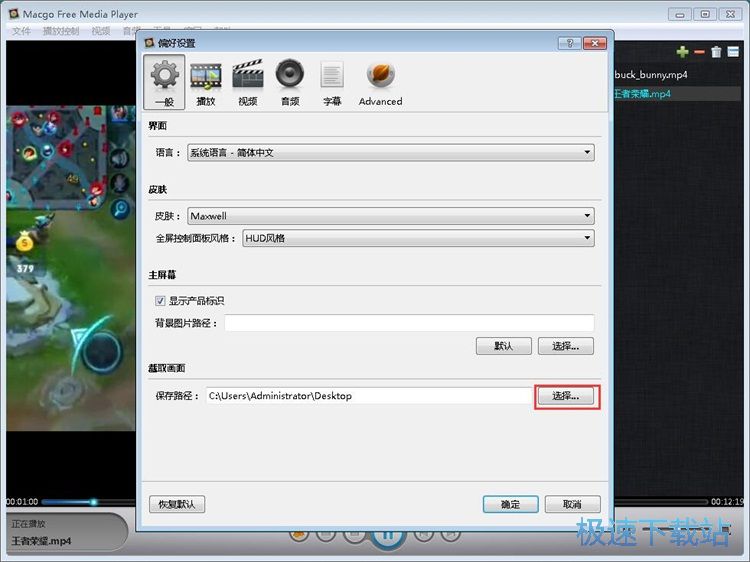Click the 恢复默认 button
The width and height of the screenshot is (750, 562).
pyautogui.click(x=177, y=504)
